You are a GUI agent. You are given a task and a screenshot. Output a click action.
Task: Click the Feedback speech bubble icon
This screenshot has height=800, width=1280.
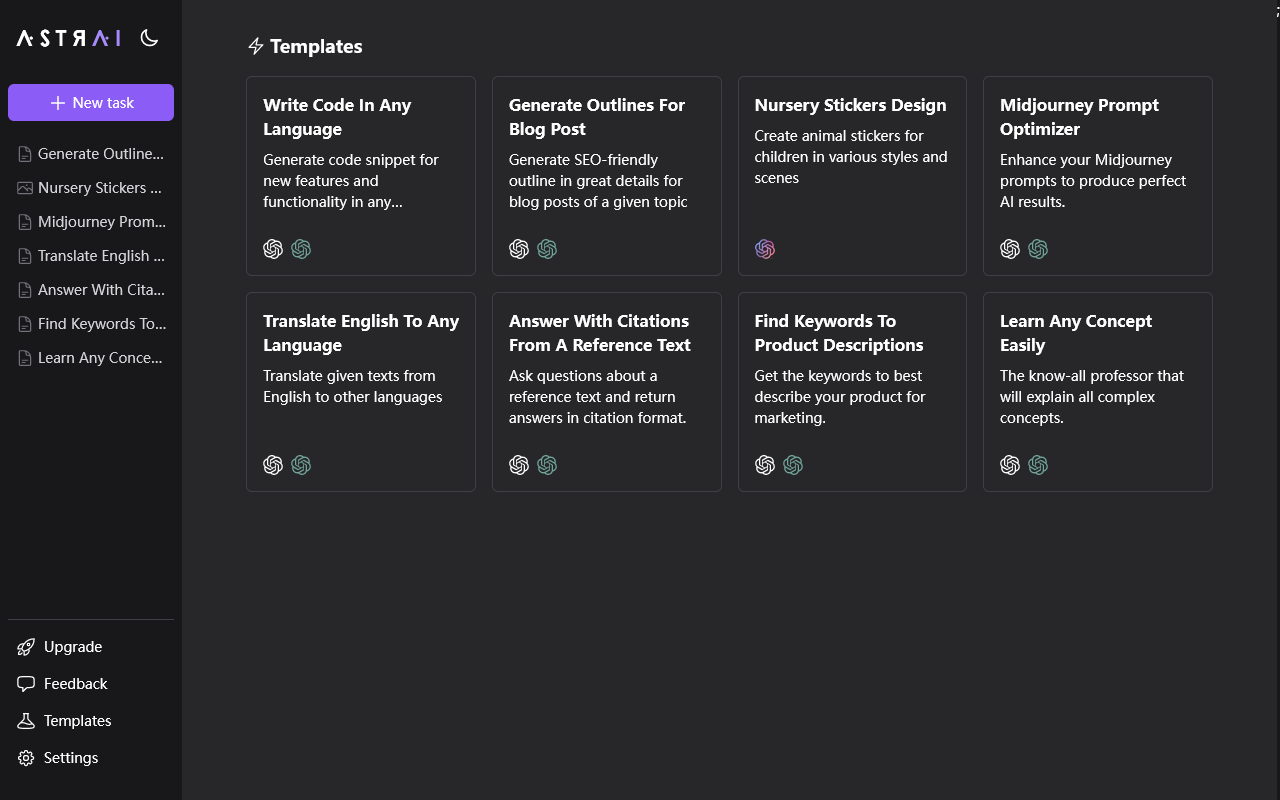(x=26, y=684)
